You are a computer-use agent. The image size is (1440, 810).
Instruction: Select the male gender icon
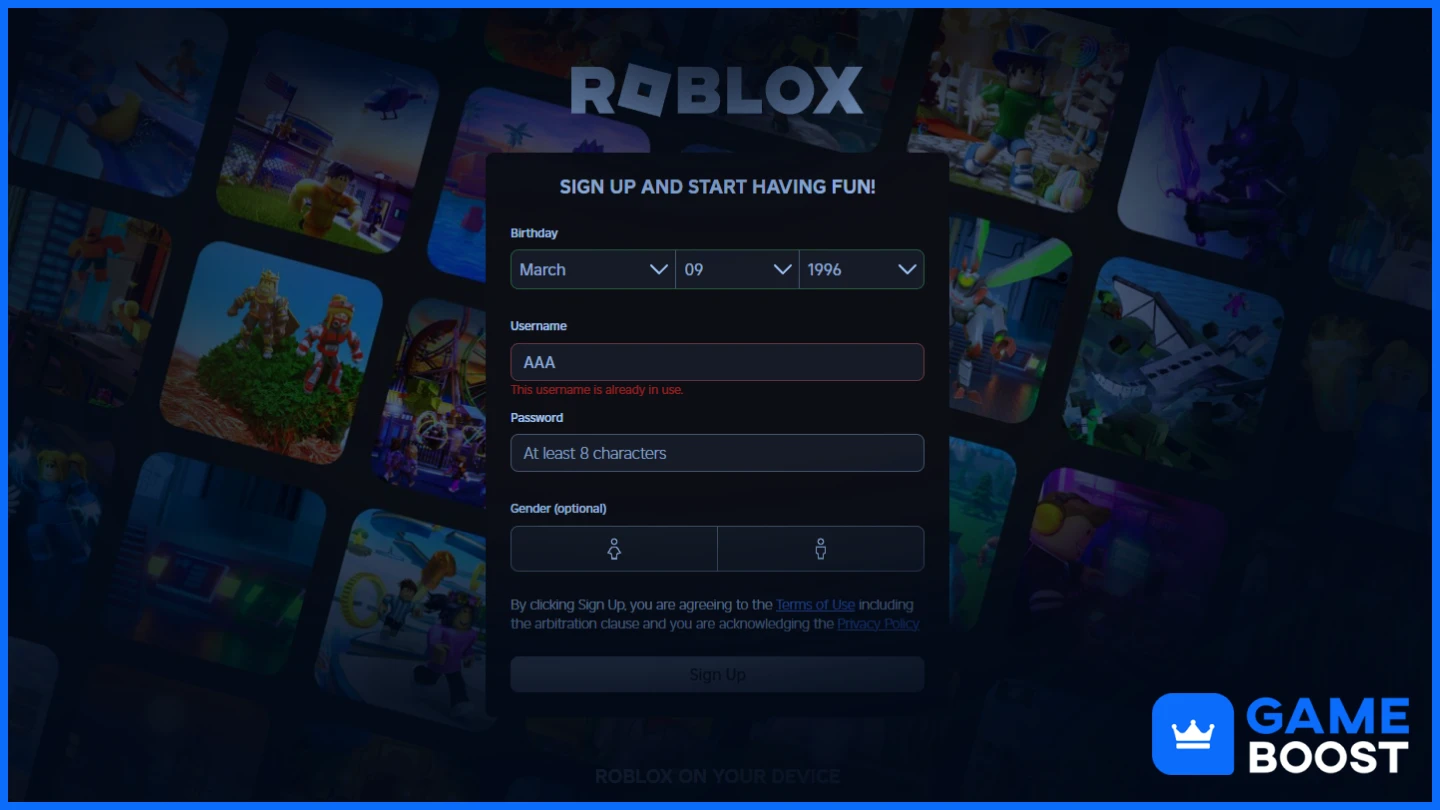pos(821,549)
